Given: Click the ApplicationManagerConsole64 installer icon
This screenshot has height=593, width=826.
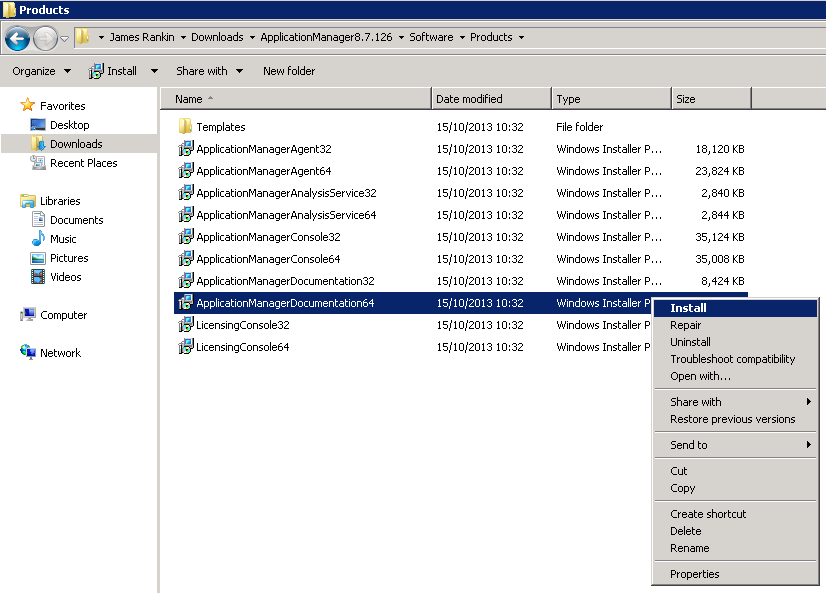Looking at the screenshot, I should click(x=185, y=259).
